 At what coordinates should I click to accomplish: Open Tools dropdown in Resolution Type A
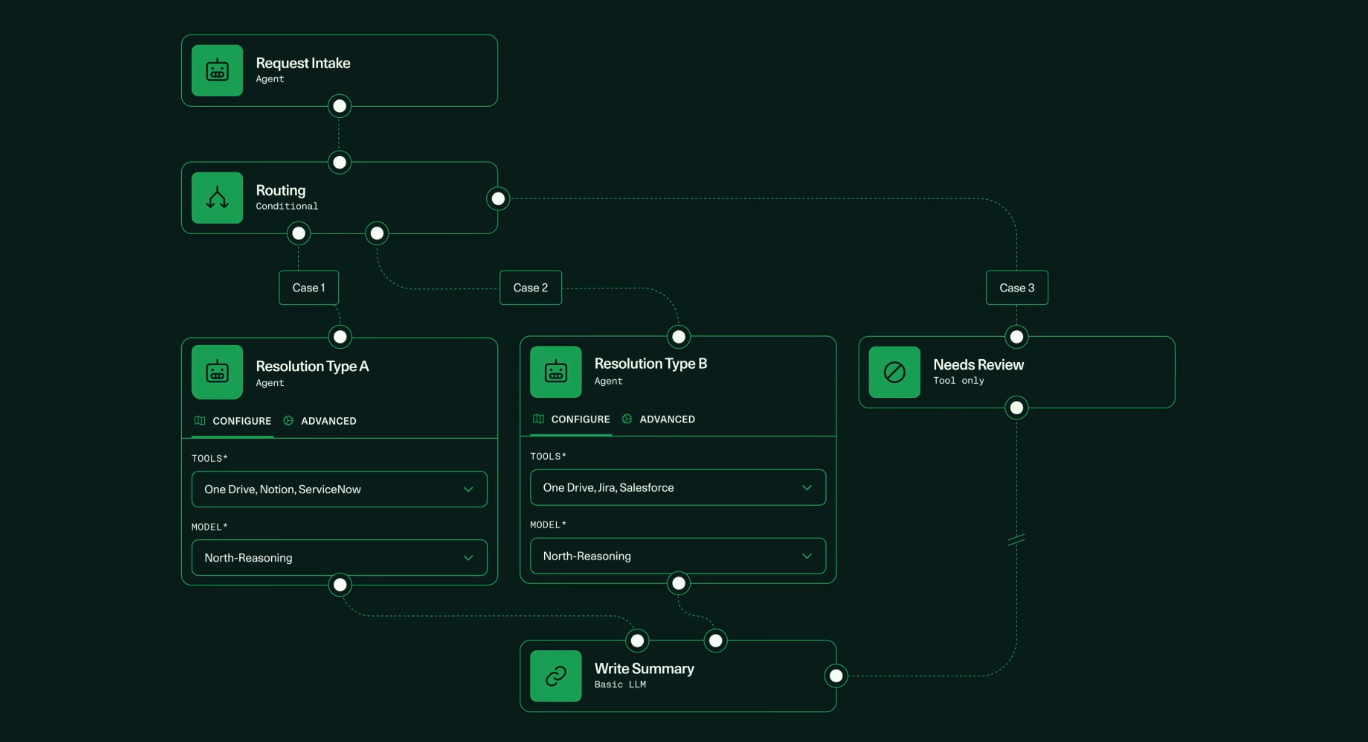click(x=339, y=489)
